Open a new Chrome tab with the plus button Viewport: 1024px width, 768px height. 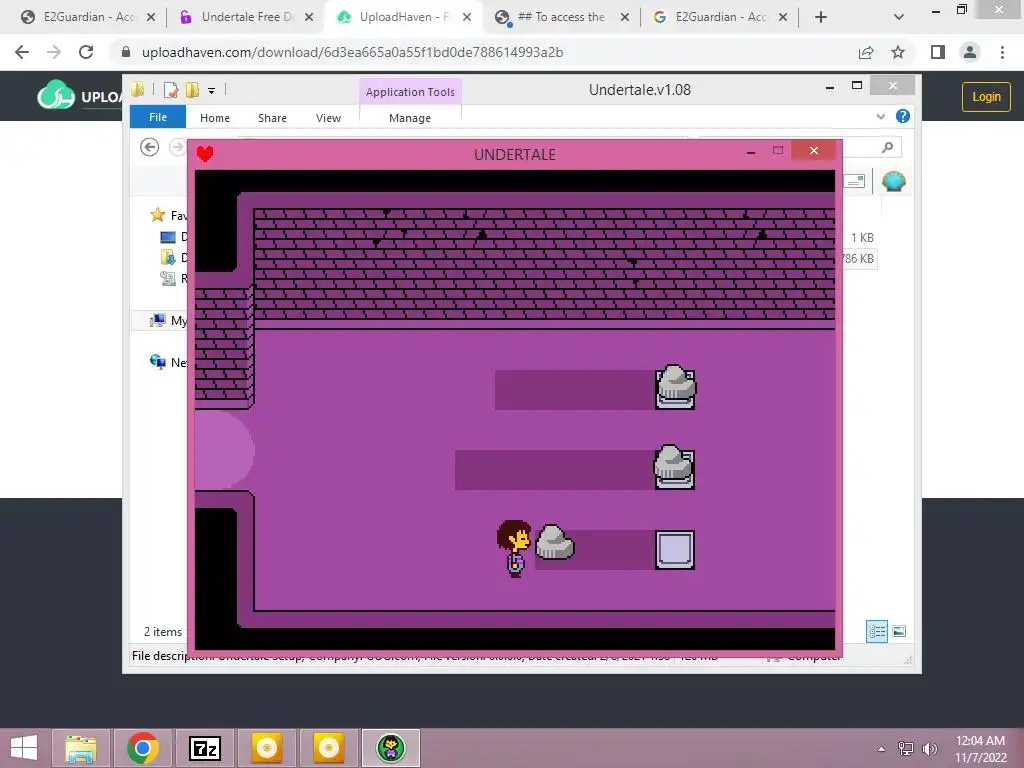[821, 17]
